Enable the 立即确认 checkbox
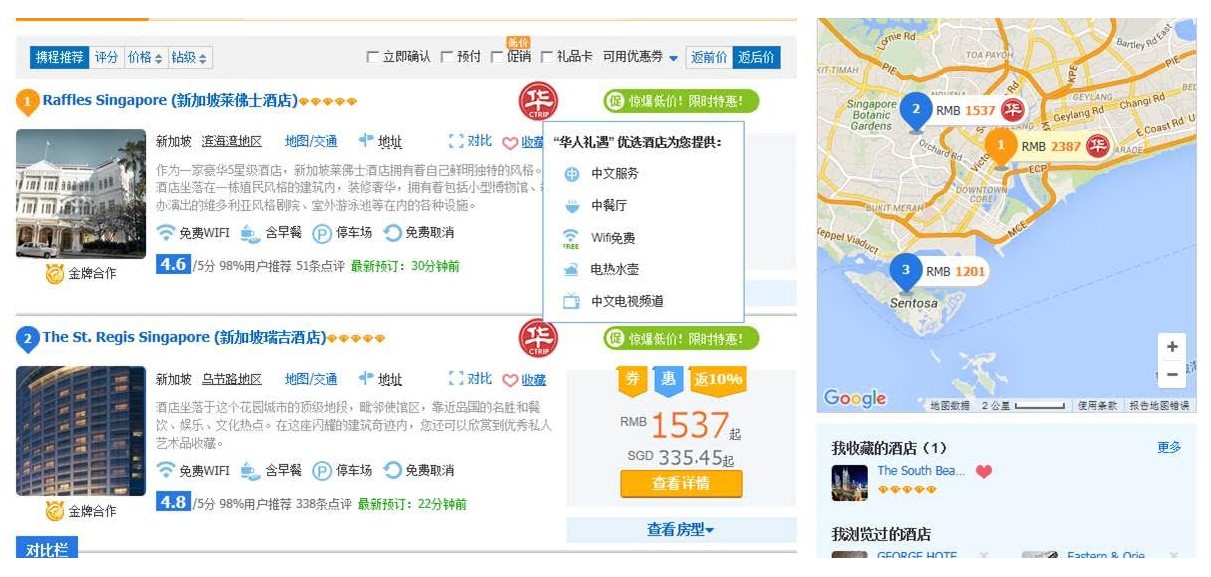Image resolution: width=1211 pixels, height=577 pixels. coord(372,58)
